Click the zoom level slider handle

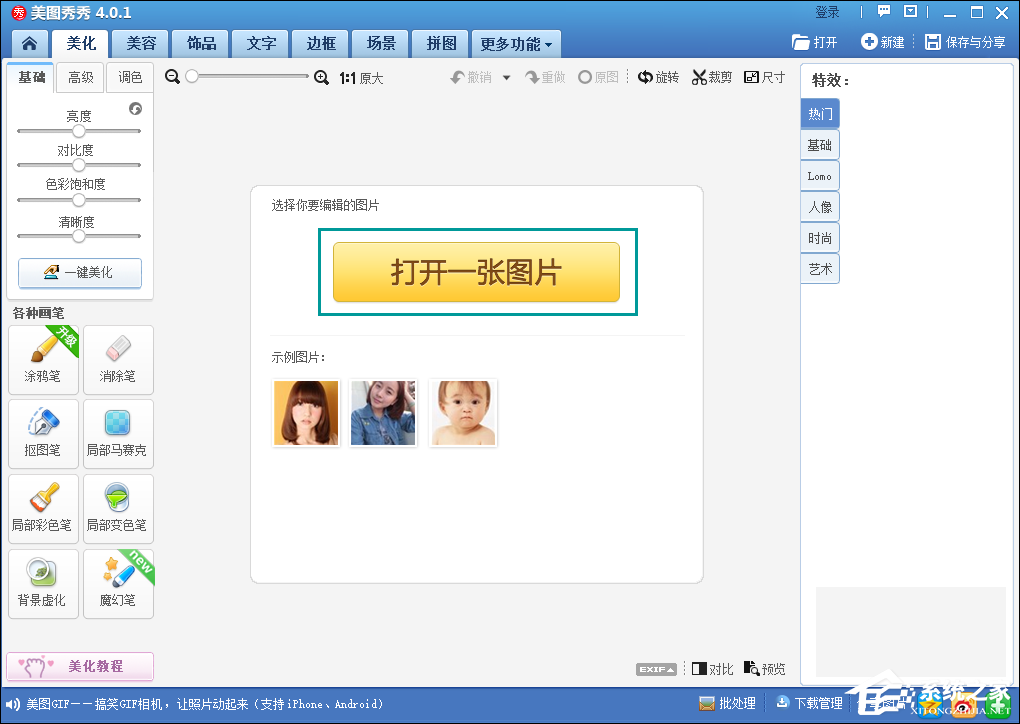[191, 77]
